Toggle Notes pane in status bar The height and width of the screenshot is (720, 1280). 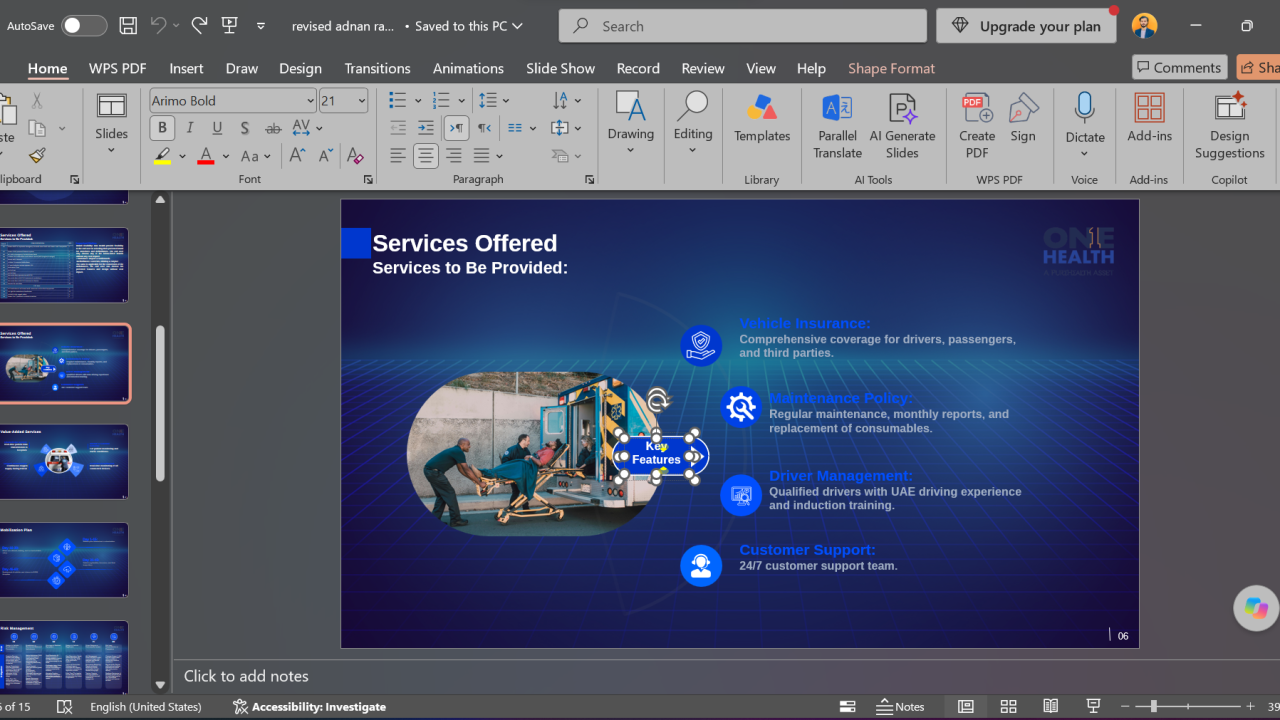[x=900, y=706]
